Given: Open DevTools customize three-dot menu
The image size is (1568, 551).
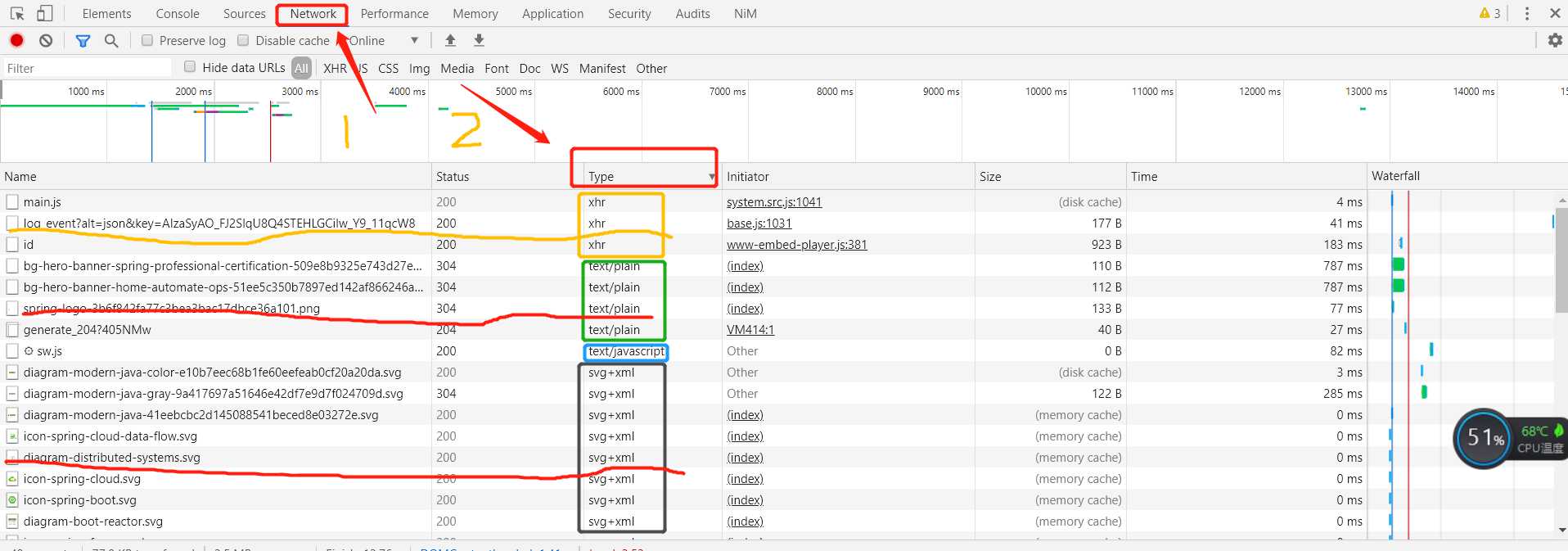Looking at the screenshot, I should point(1527,13).
